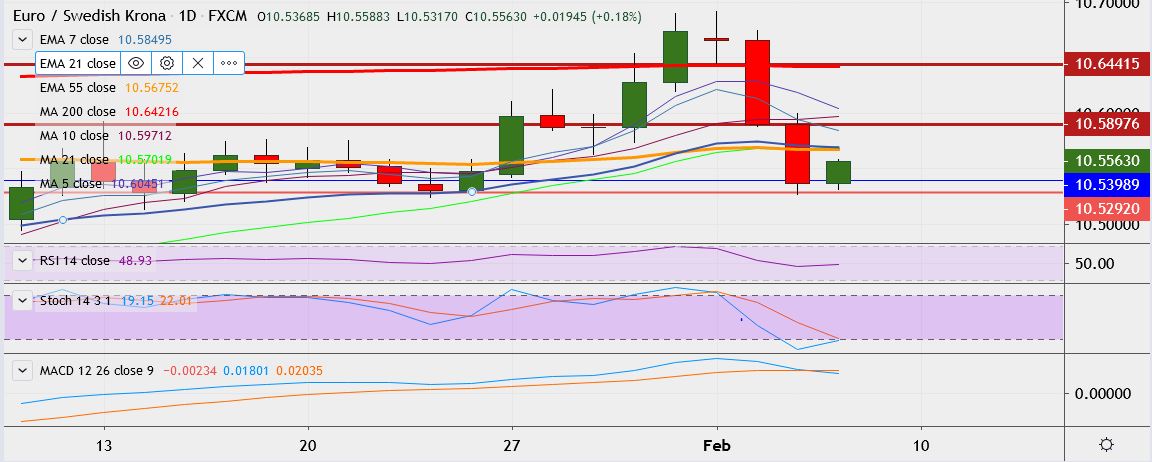Screen dimensions: 1152x462
Task: Toggle EMA 21 visibility eye icon
Action: (x=135, y=63)
